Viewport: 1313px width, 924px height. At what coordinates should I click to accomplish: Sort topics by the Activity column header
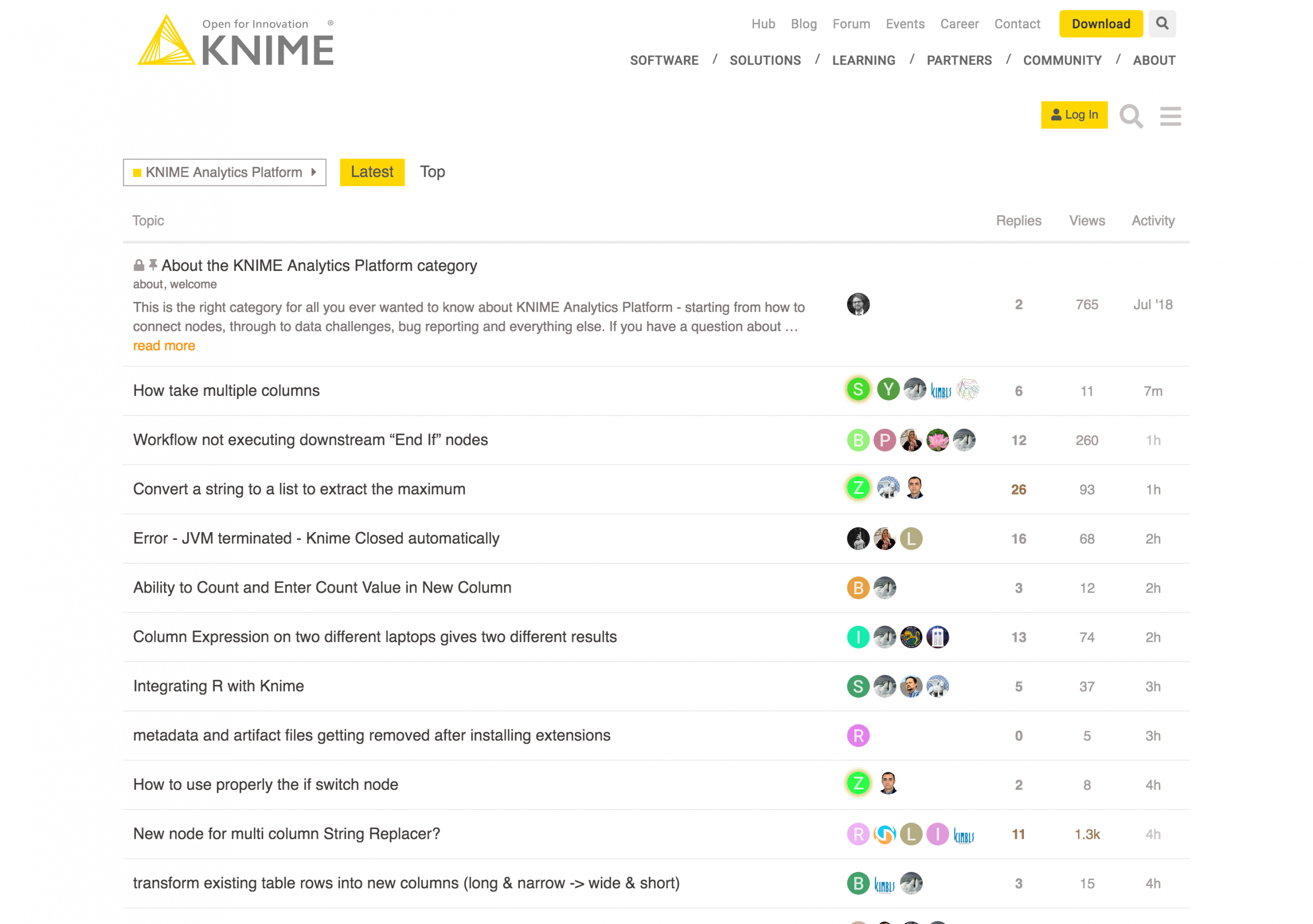(x=1152, y=221)
